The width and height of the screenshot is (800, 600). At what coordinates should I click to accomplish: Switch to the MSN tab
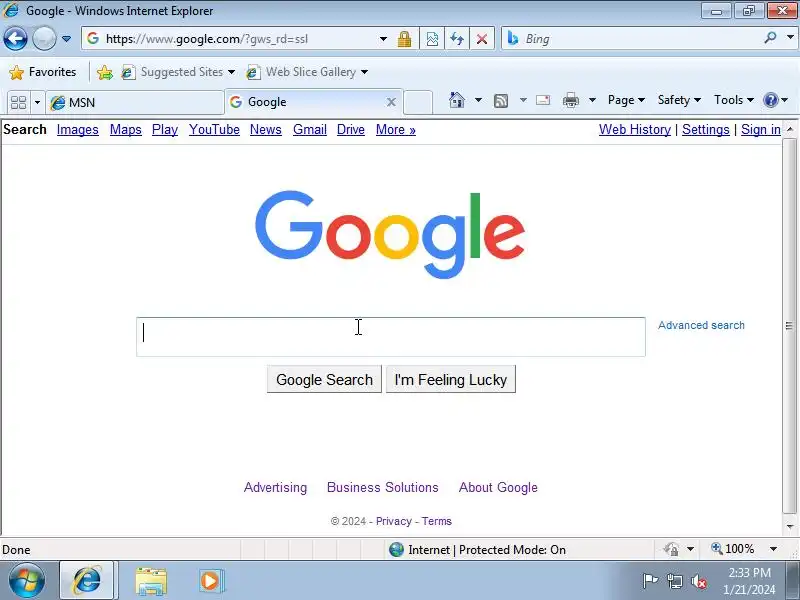135,103
